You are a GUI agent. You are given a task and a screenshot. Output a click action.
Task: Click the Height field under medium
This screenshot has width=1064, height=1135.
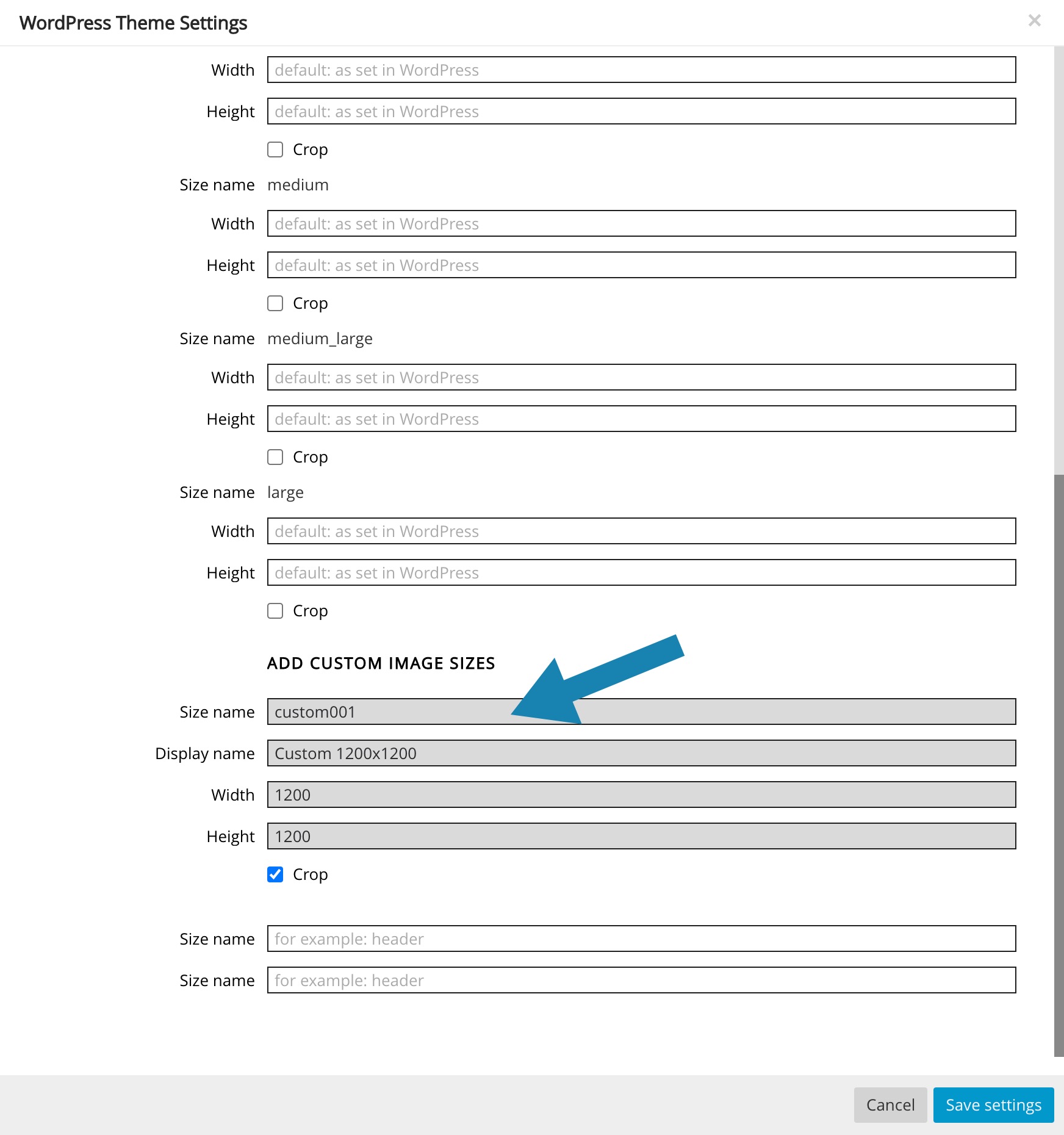tap(641, 265)
